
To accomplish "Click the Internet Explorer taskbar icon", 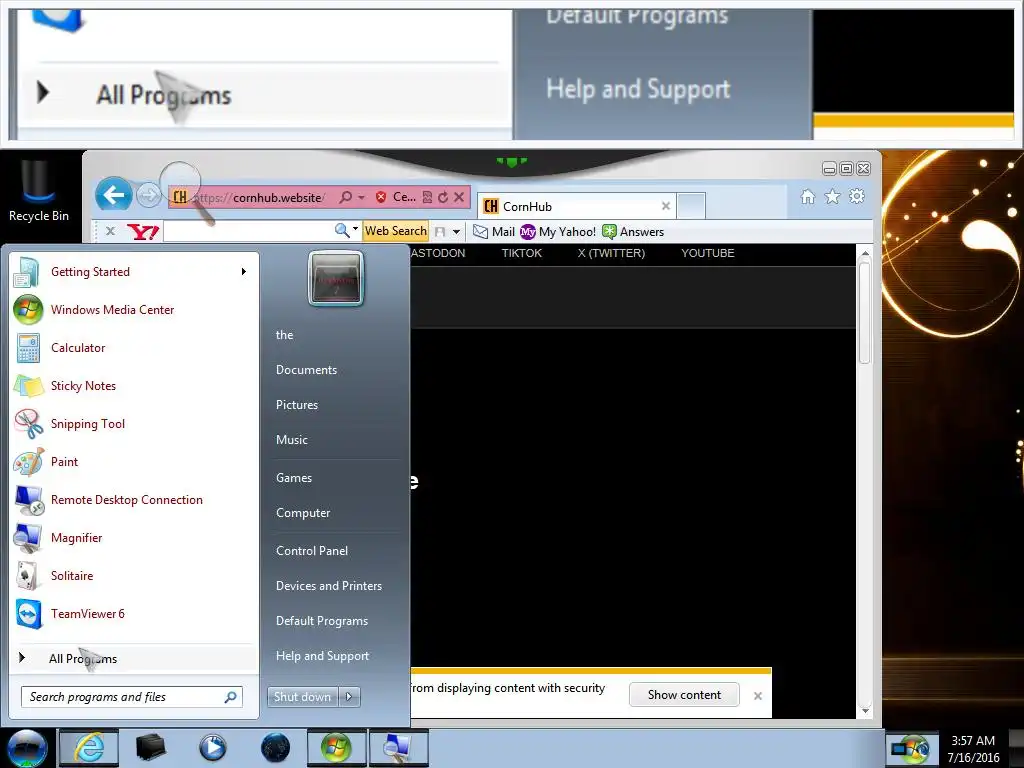I will pos(89,748).
